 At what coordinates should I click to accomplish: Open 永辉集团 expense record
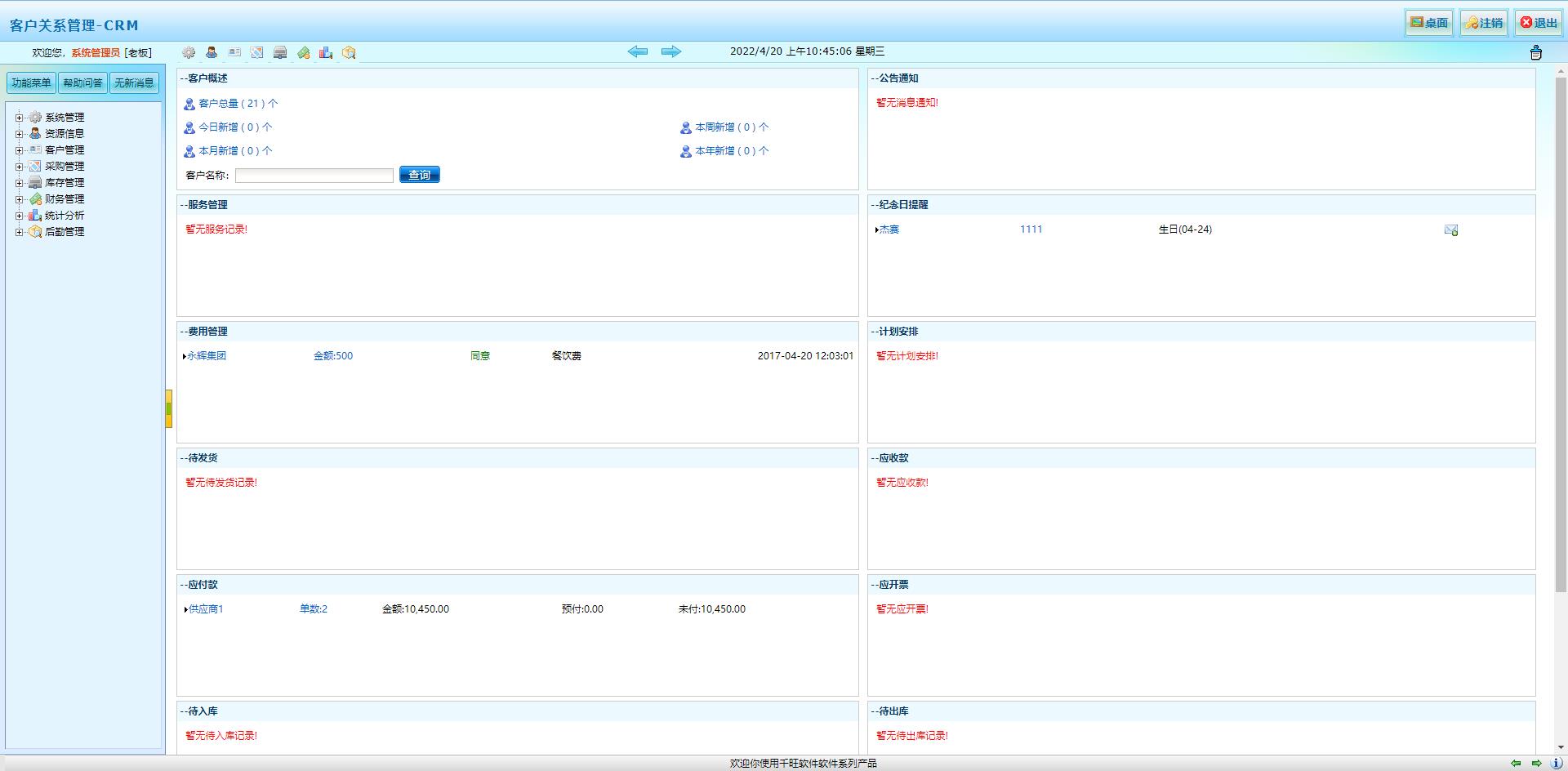click(x=207, y=356)
